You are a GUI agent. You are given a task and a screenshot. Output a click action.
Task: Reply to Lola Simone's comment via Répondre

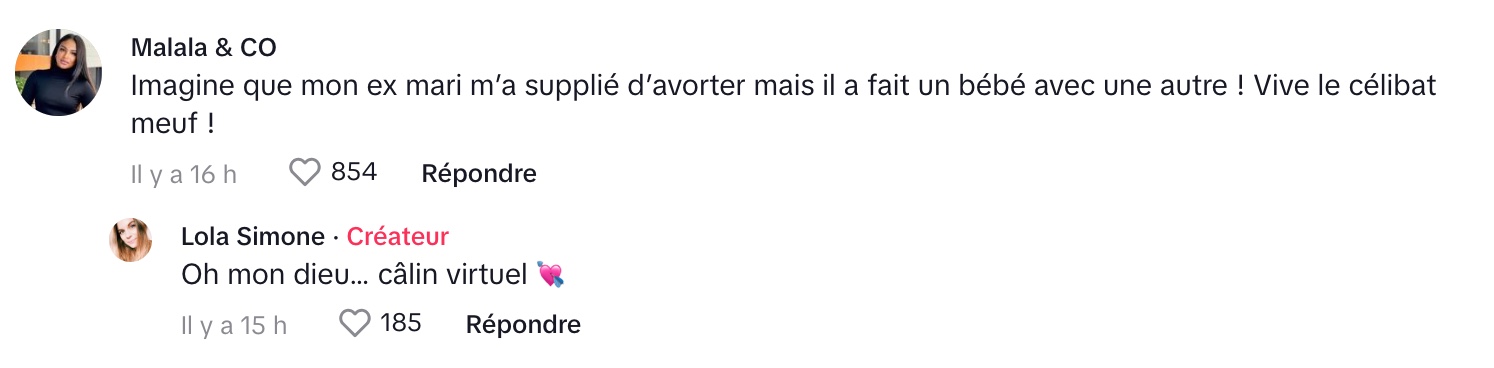523,324
